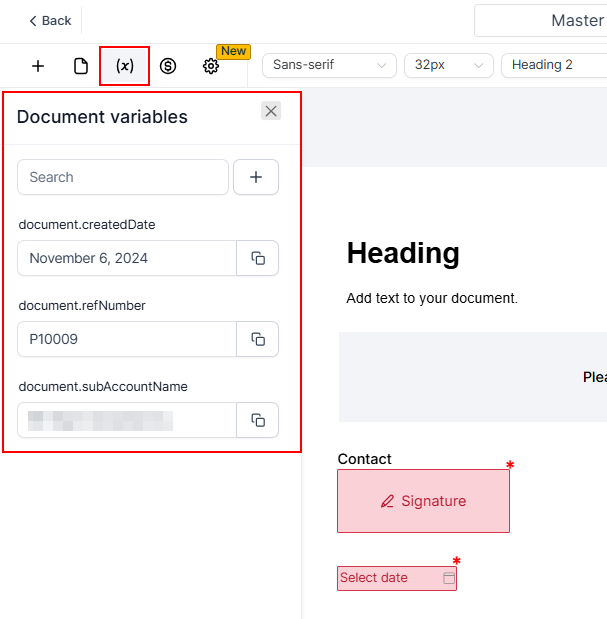The width and height of the screenshot is (607, 619).
Task: Open the Heading 2 text style dropdown
Action: [x=553, y=65]
